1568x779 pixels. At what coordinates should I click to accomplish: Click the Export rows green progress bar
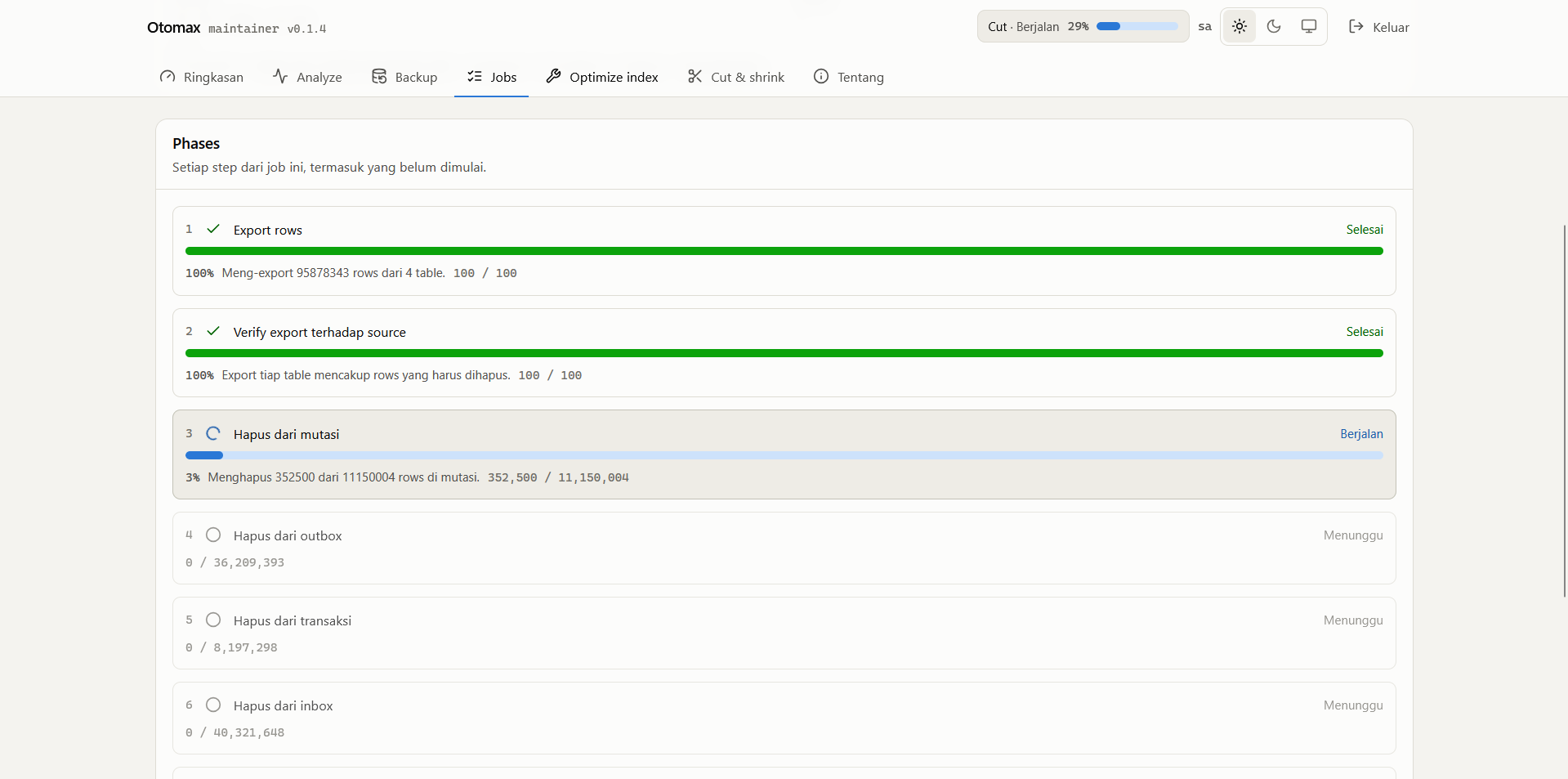[x=784, y=251]
